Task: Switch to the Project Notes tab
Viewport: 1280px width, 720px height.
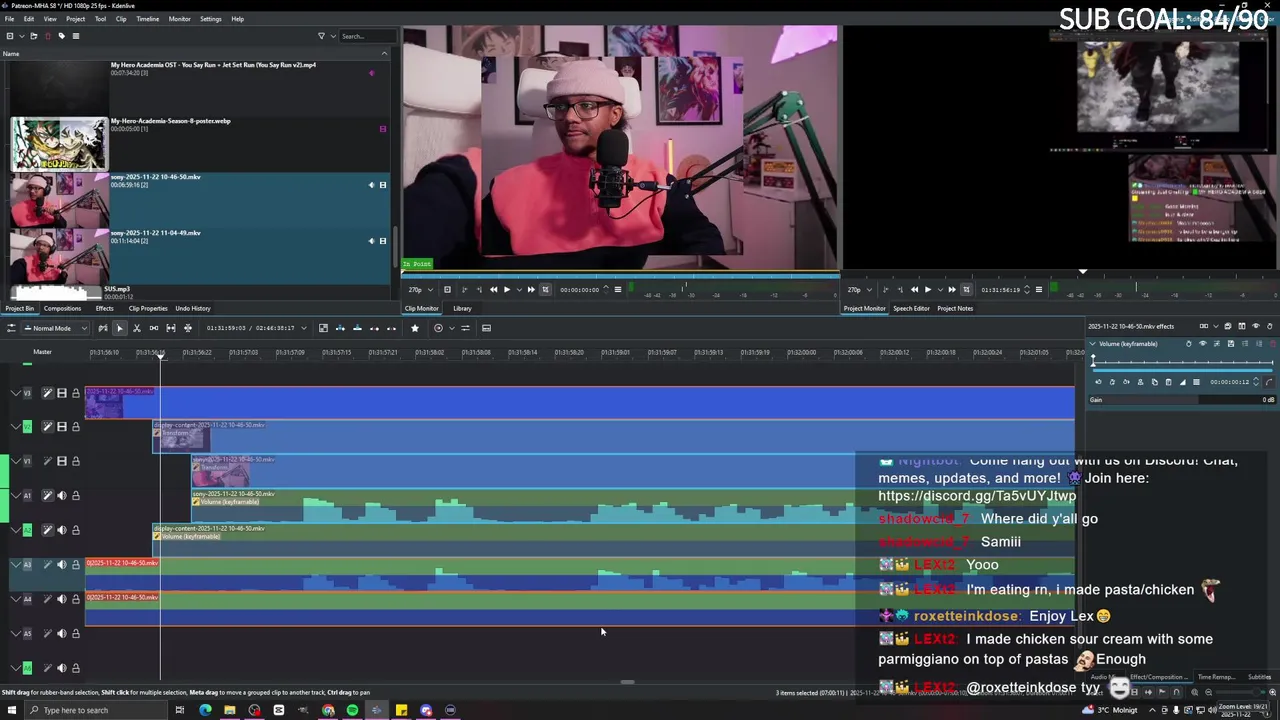Action: pos(955,308)
